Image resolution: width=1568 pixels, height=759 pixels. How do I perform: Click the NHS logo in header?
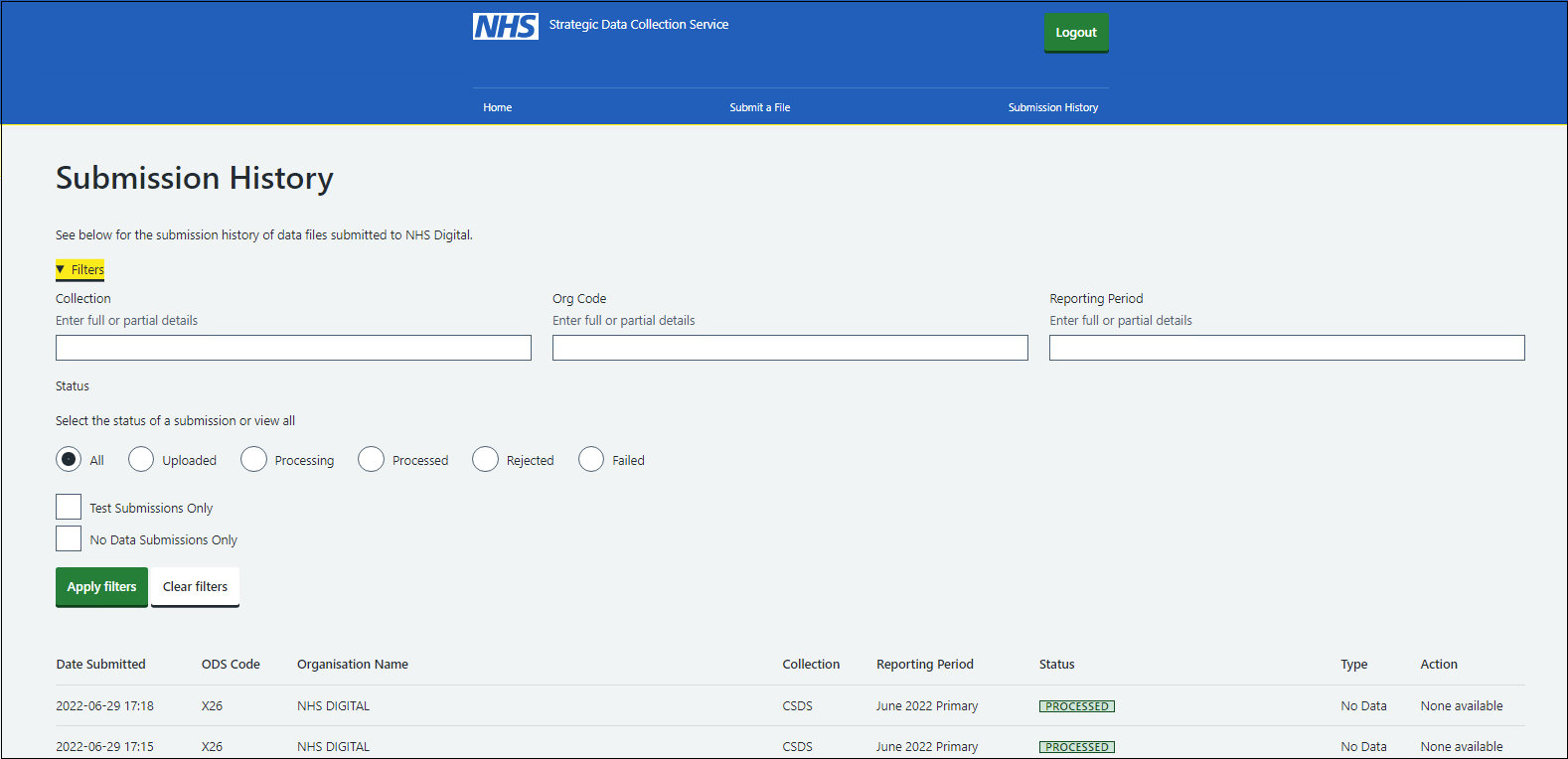pos(505,26)
